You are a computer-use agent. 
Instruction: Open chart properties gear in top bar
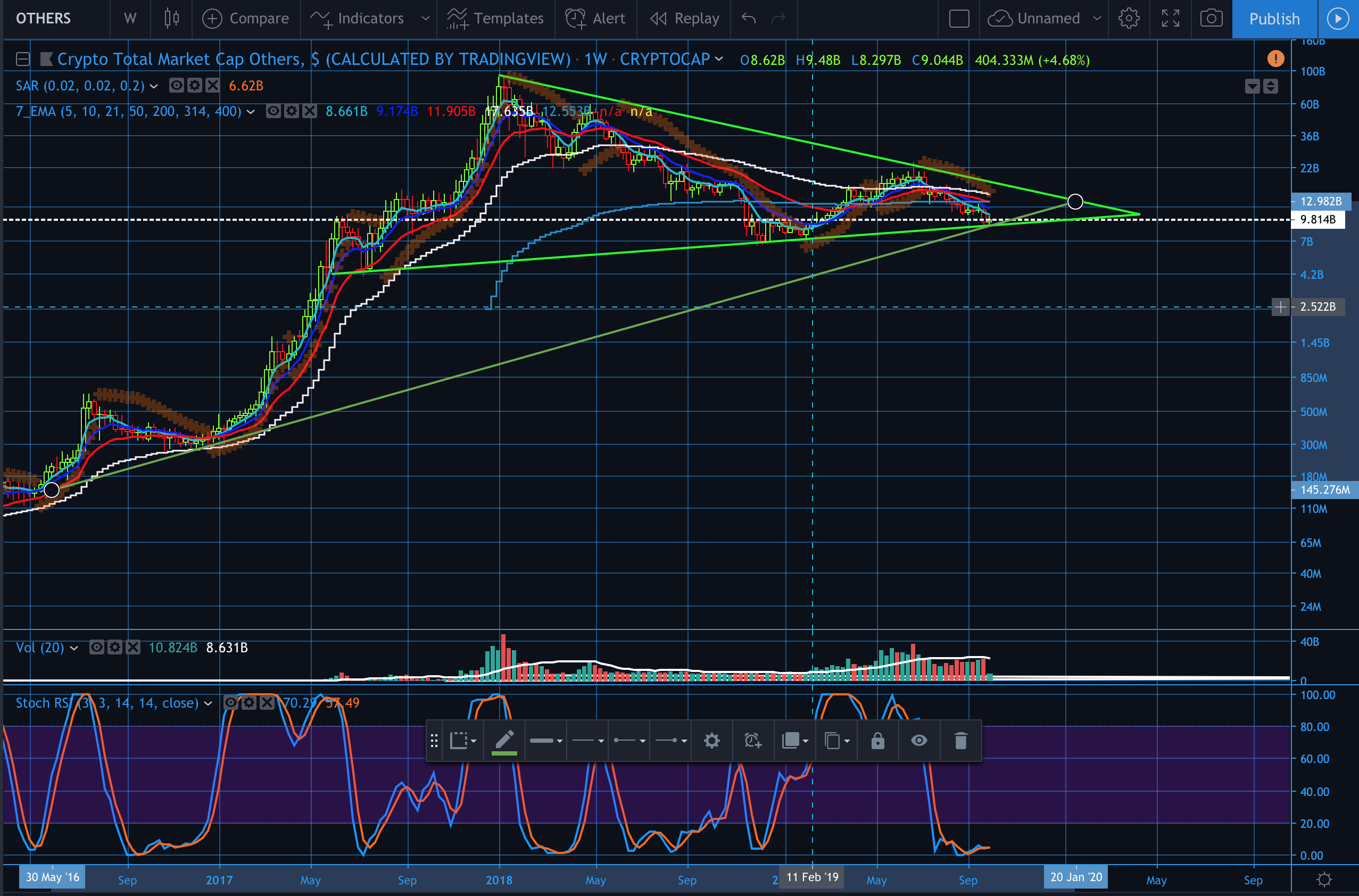[1128, 18]
